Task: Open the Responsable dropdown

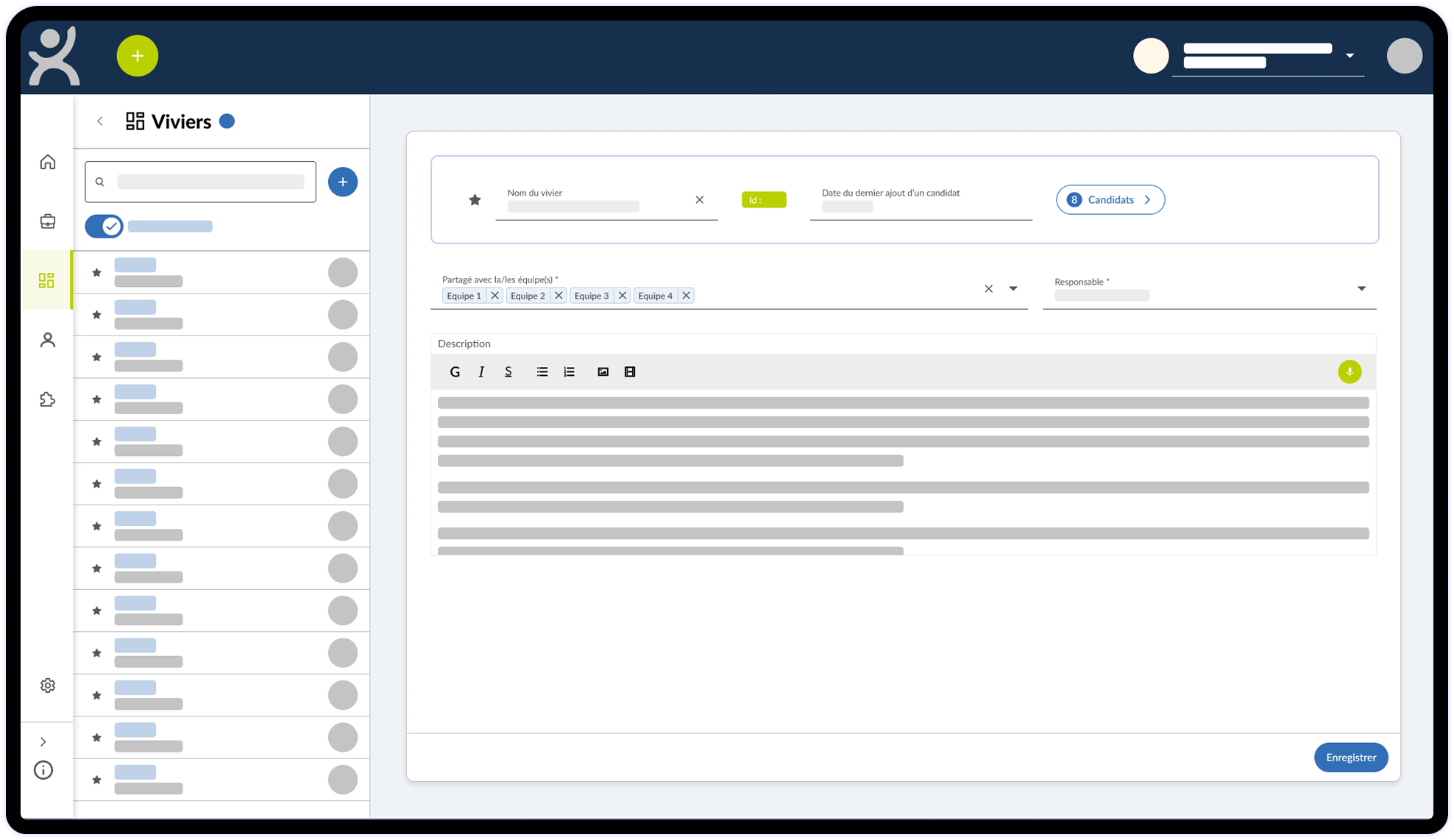Action: 1361,289
